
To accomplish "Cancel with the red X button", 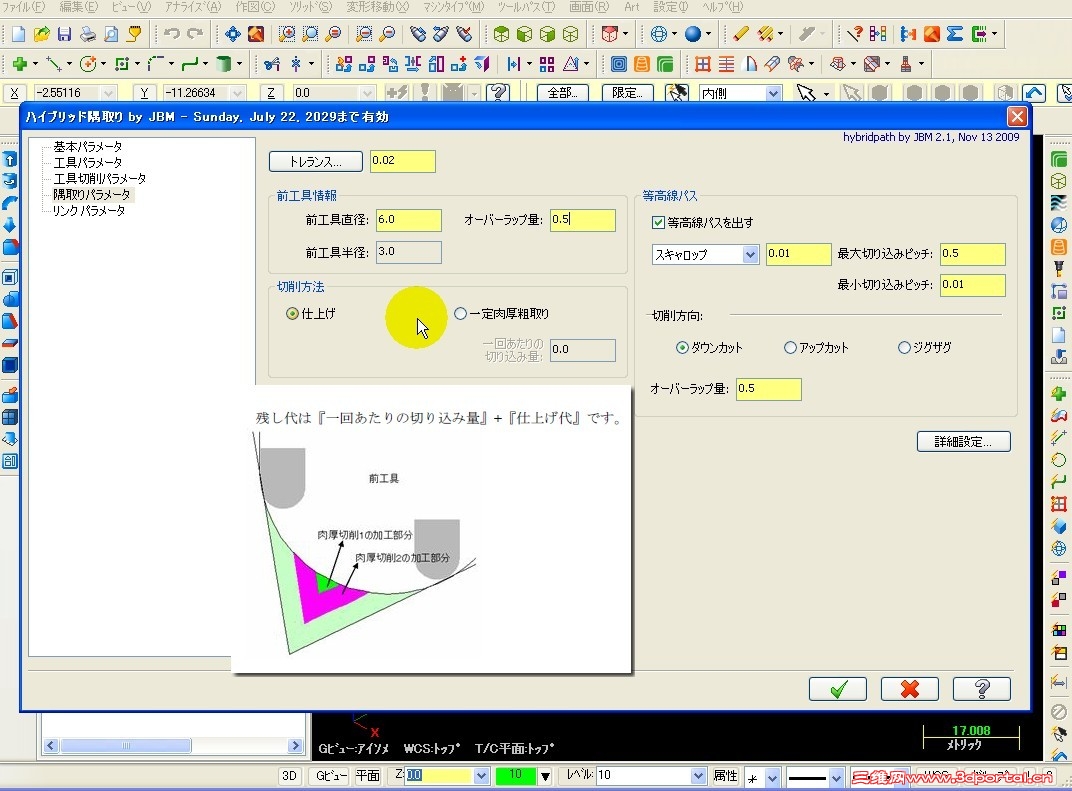I will click(909, 688).
